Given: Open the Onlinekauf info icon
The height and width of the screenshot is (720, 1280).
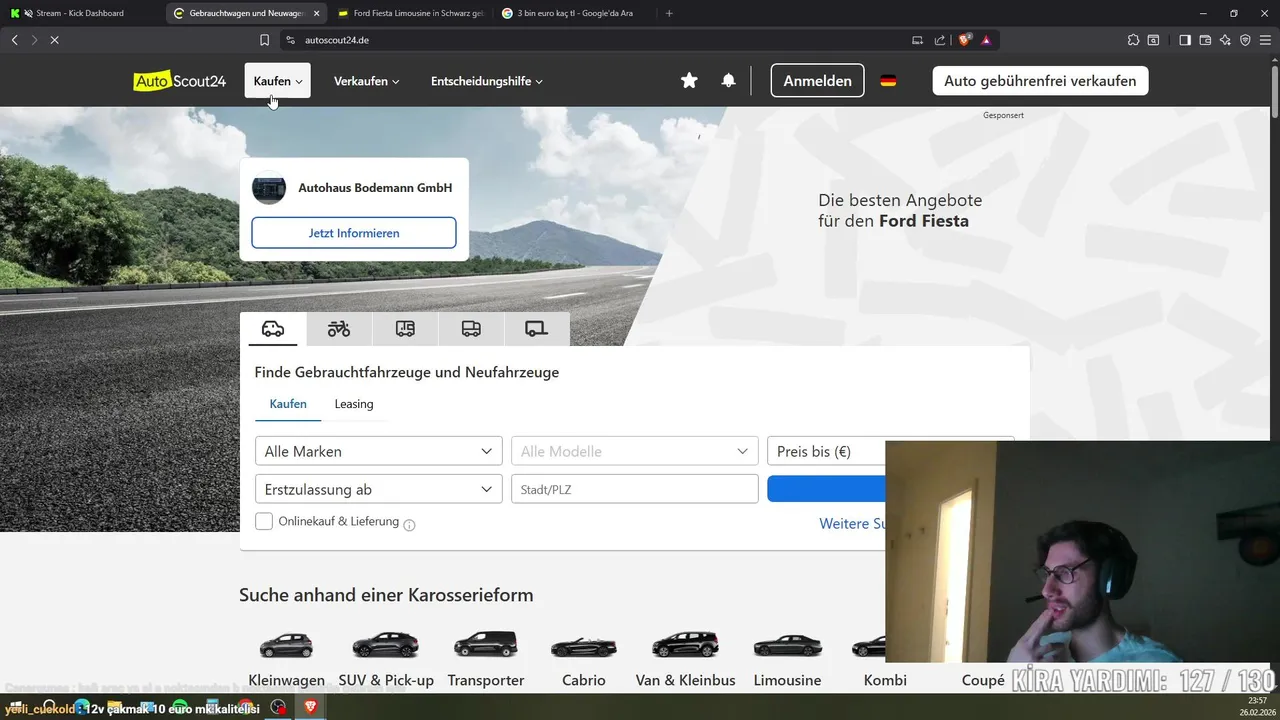Looking at the screenshot, I should coord(409,524).
